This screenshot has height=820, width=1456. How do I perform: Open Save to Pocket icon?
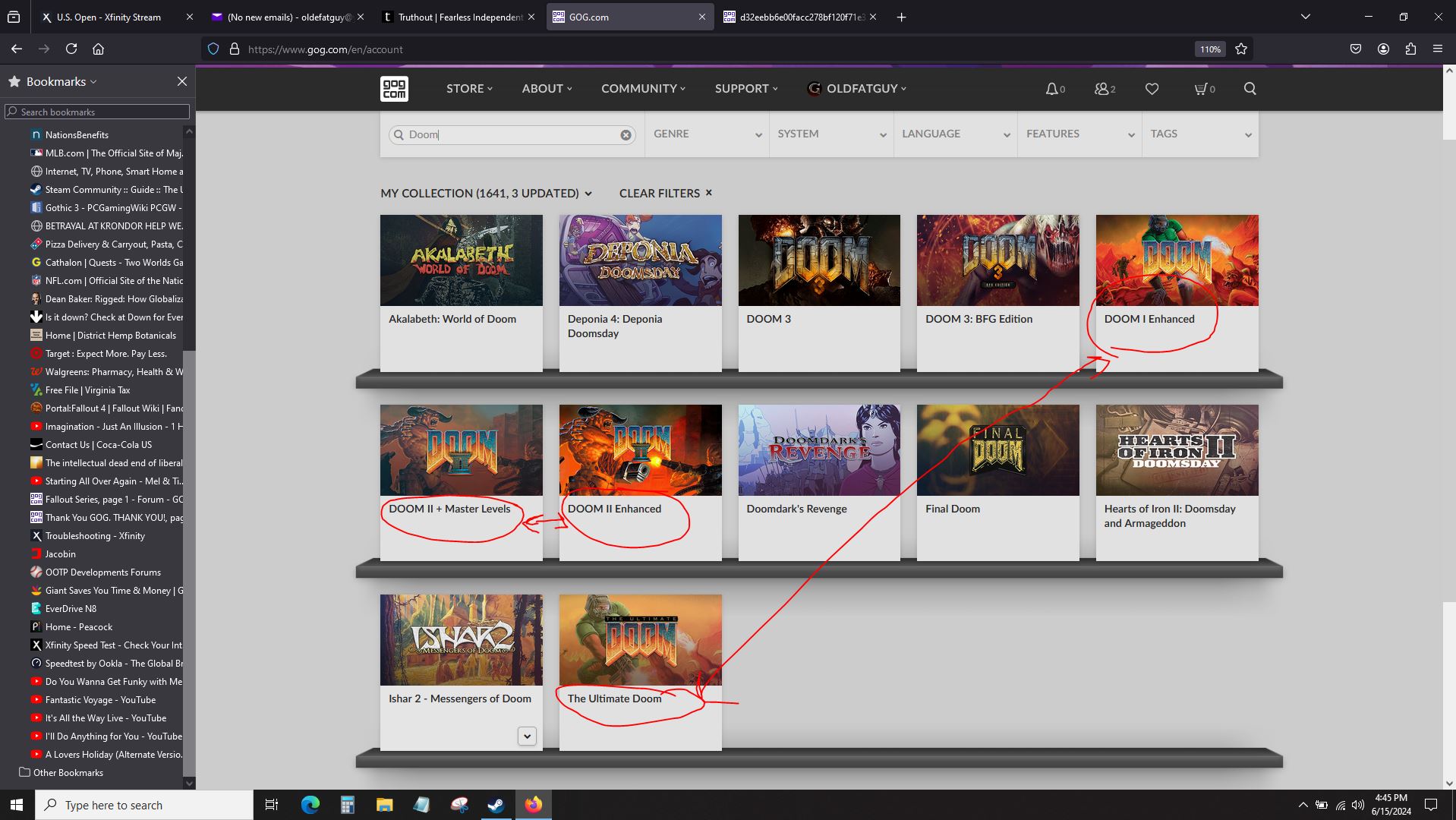[1356, 49]
